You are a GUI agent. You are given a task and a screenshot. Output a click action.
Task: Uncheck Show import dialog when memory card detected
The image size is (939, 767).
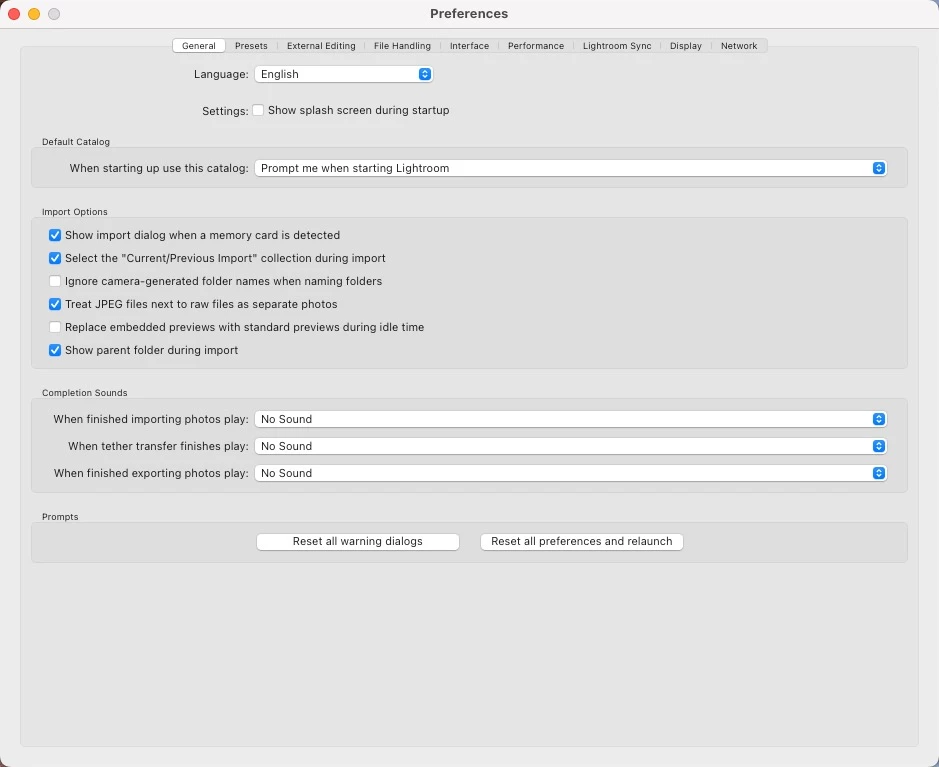click(55, 235)
